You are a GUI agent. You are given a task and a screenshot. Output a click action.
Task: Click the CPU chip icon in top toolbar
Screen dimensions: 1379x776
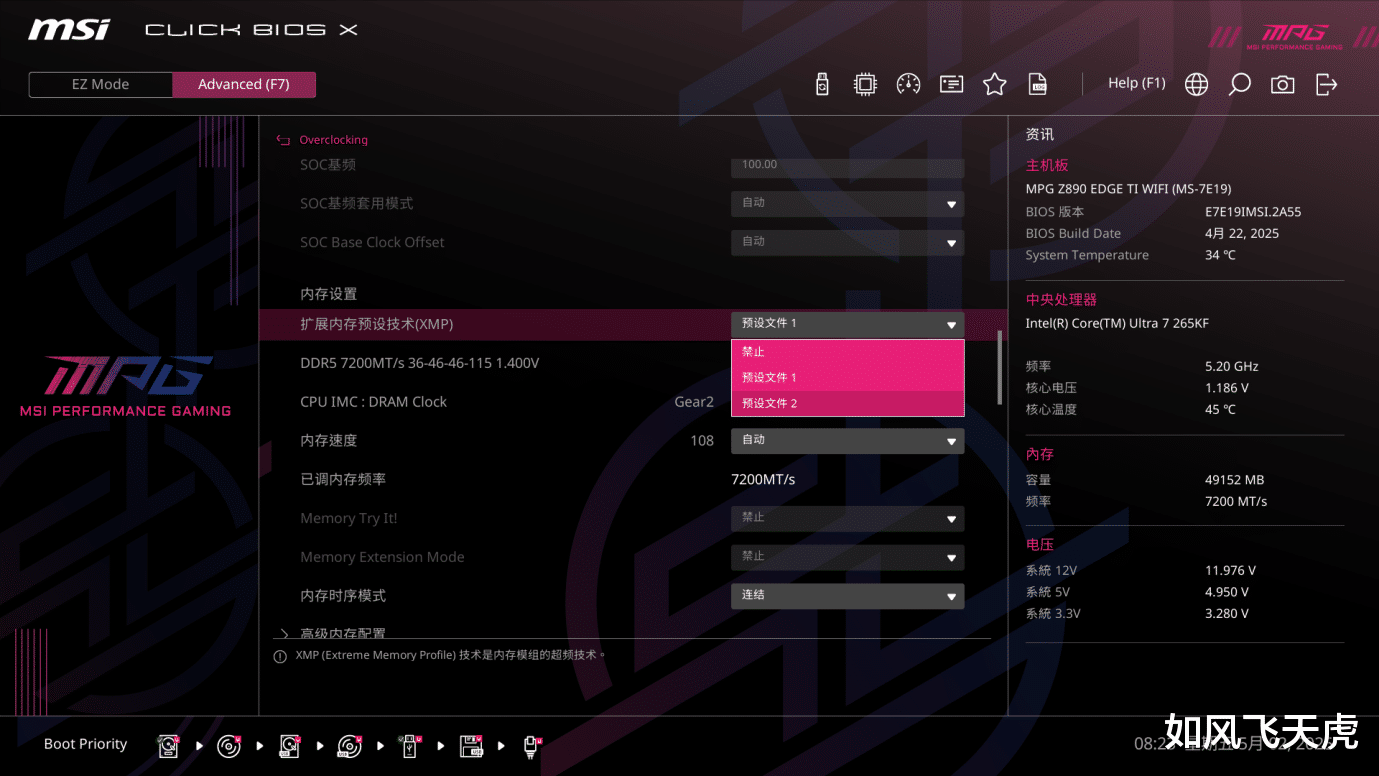(x=865, y=84)
